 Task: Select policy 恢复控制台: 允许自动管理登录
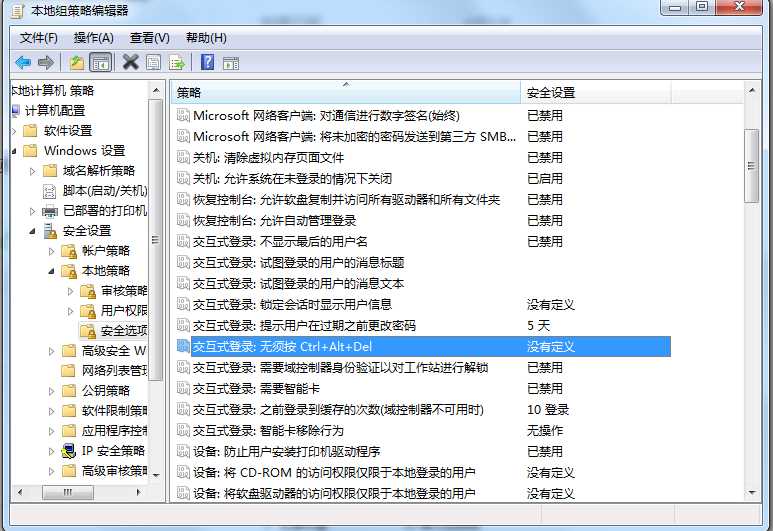coord(274,220)
